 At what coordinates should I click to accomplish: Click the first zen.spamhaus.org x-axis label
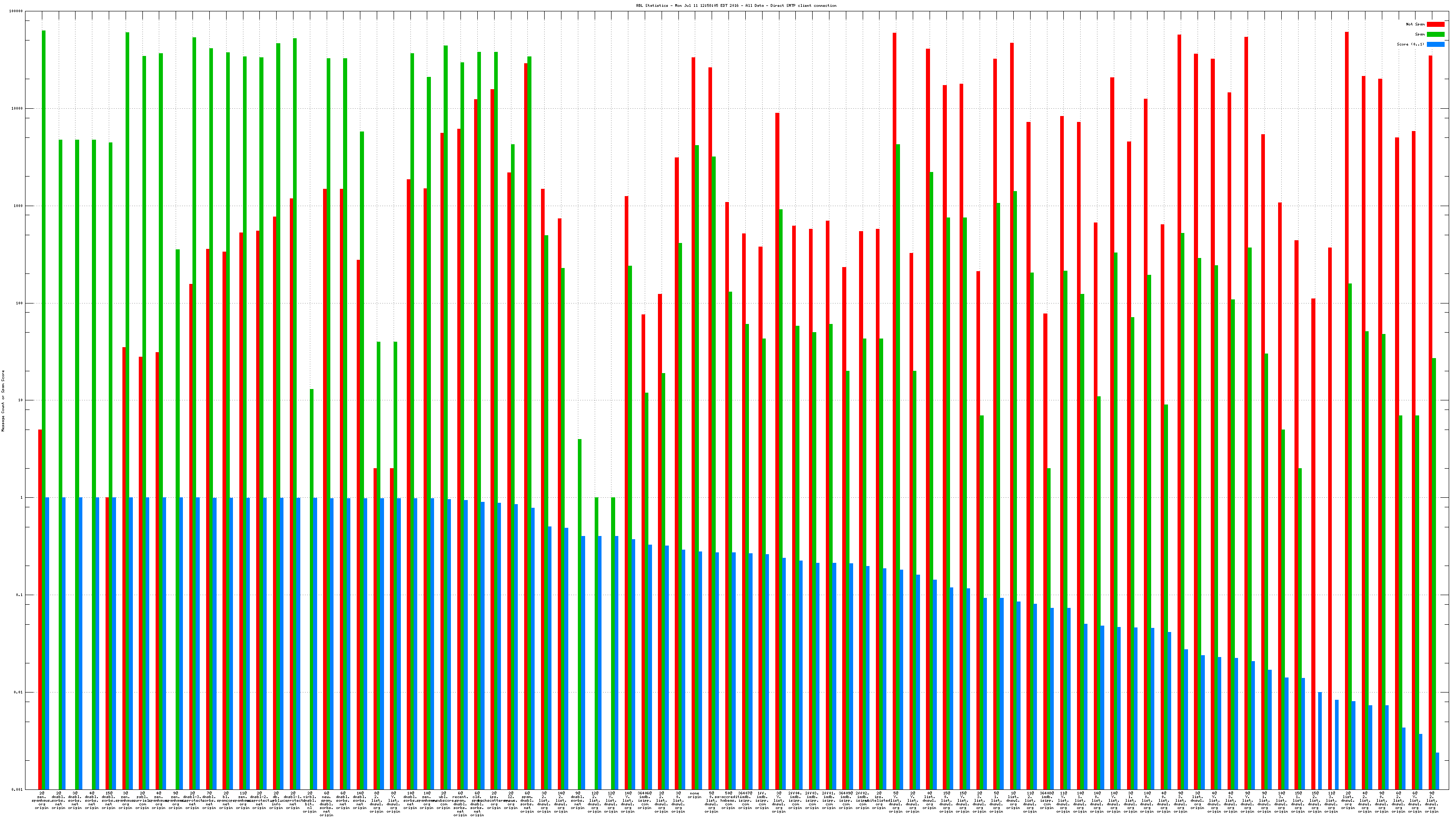click(x=42, y=800)
